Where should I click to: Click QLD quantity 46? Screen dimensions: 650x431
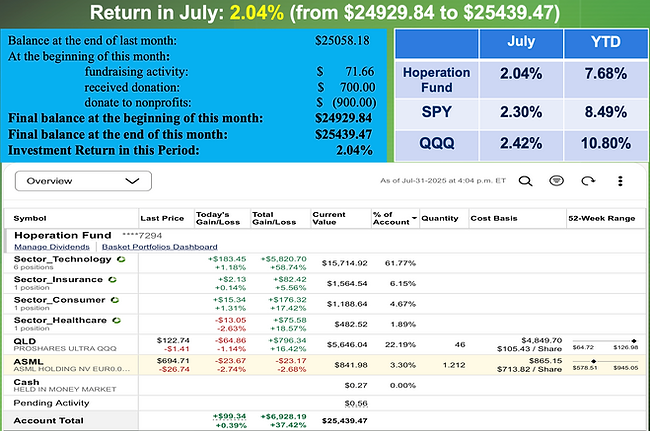point(460,344)
